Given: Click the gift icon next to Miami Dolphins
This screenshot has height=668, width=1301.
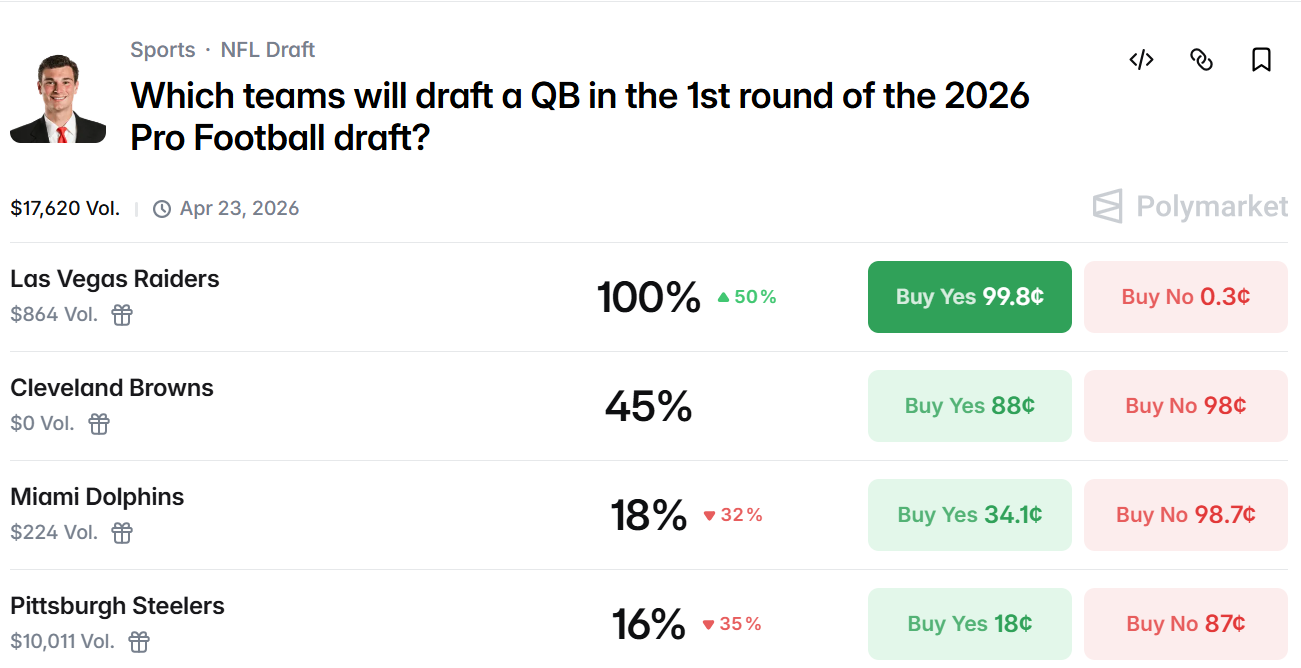Looking at the screenshot, I should tap(121, 533).
